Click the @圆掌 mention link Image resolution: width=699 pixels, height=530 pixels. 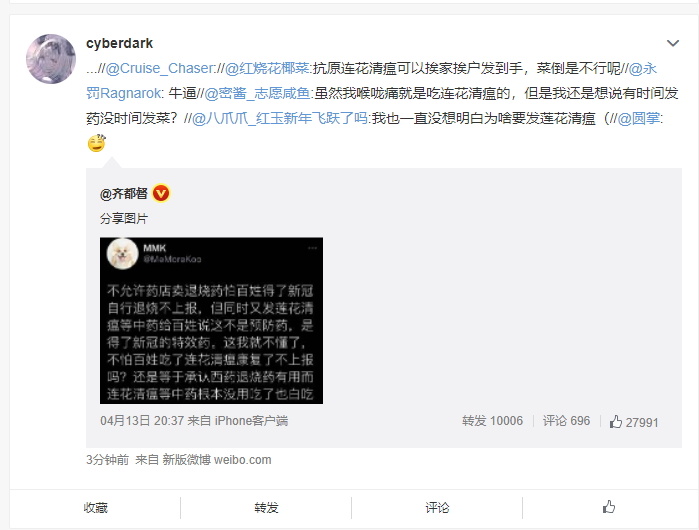pyautogui.click(x=638, y=118)
